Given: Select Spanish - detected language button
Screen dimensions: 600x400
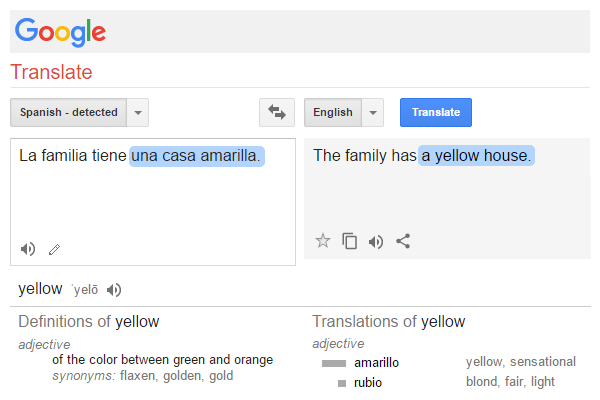Looking at the screenshot, I should 69,112.
